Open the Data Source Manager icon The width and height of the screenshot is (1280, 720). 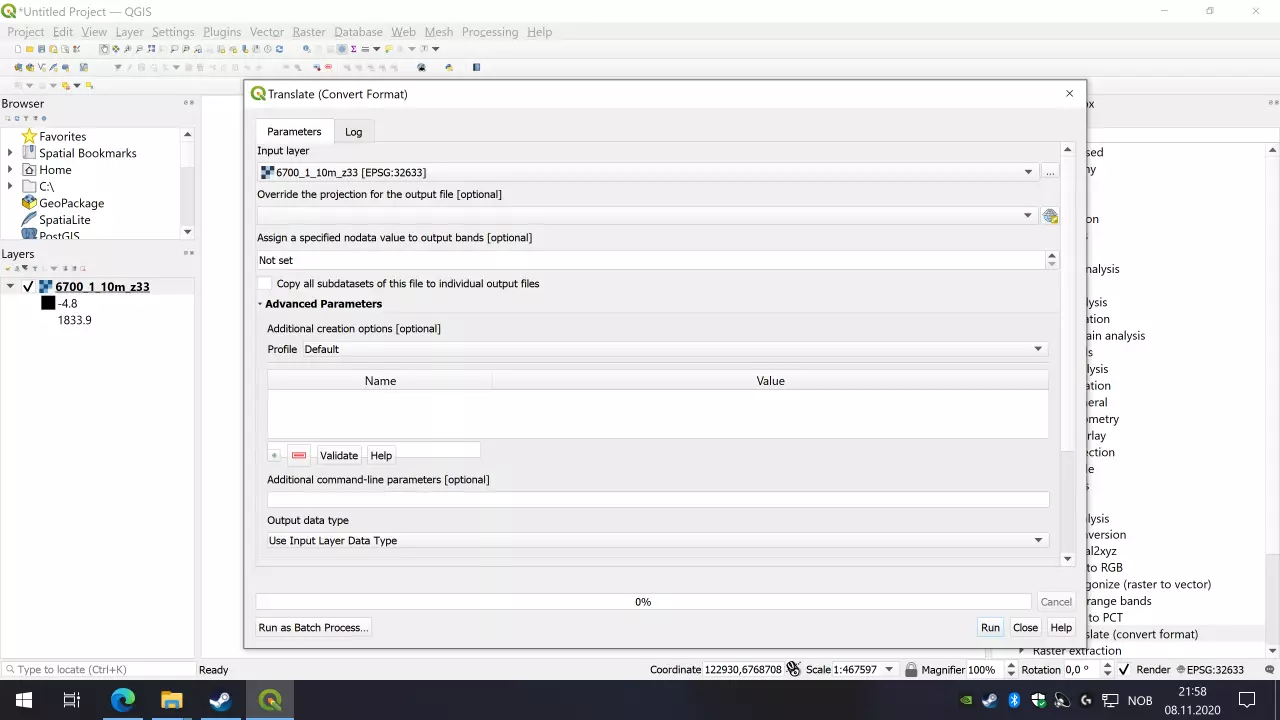19,68
